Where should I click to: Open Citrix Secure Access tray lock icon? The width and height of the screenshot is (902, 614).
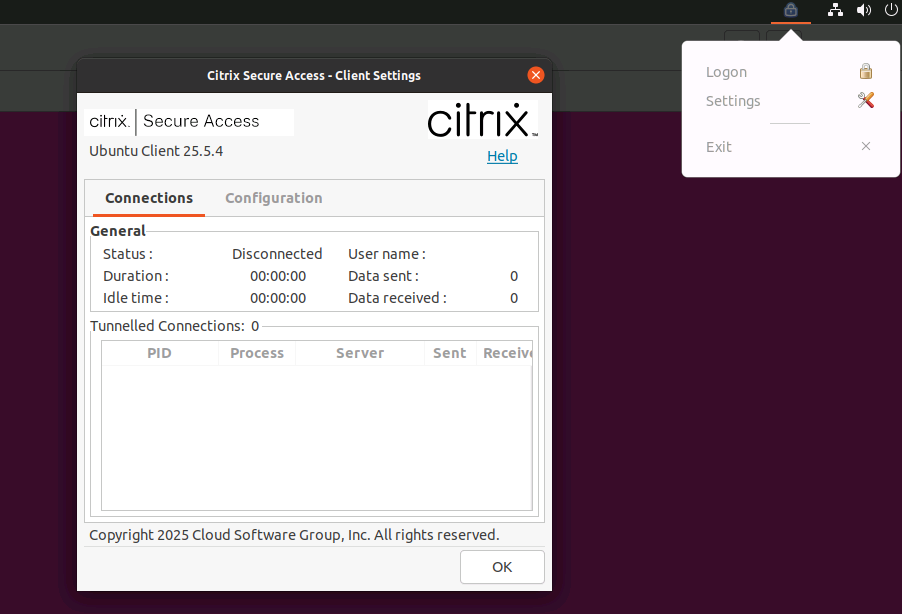(791, 10)
